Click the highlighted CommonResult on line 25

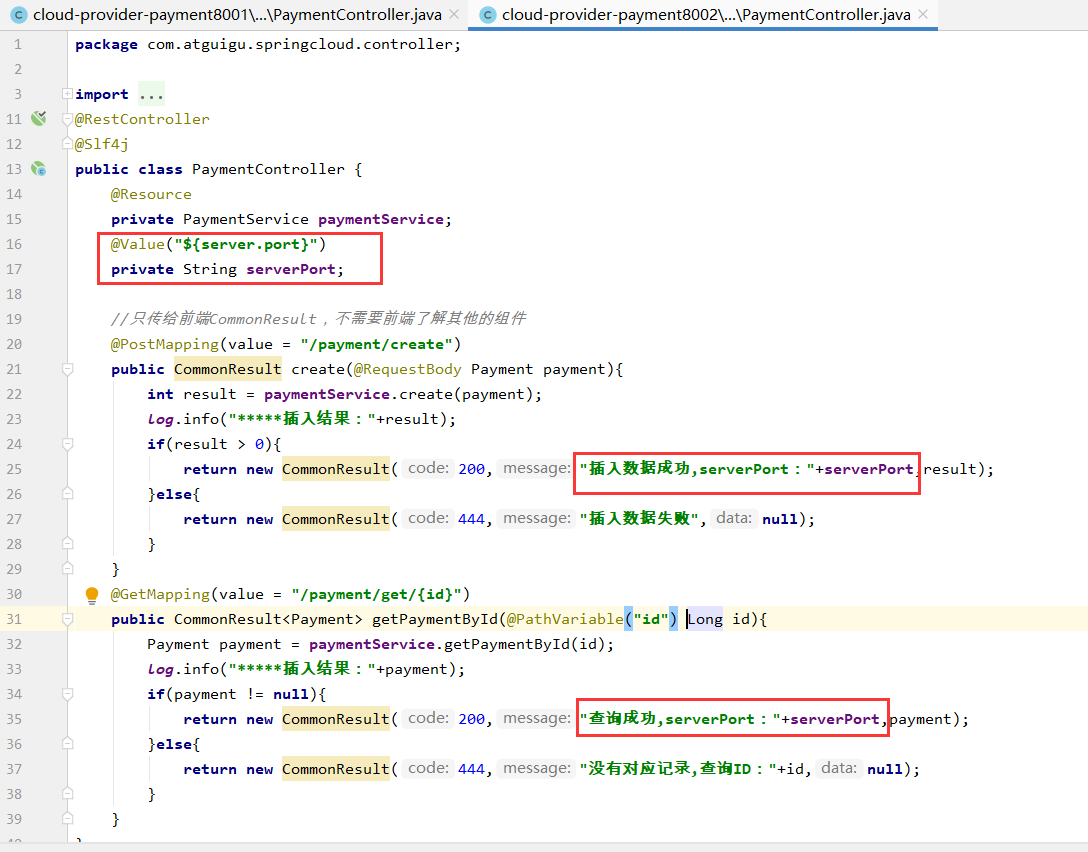335,469
